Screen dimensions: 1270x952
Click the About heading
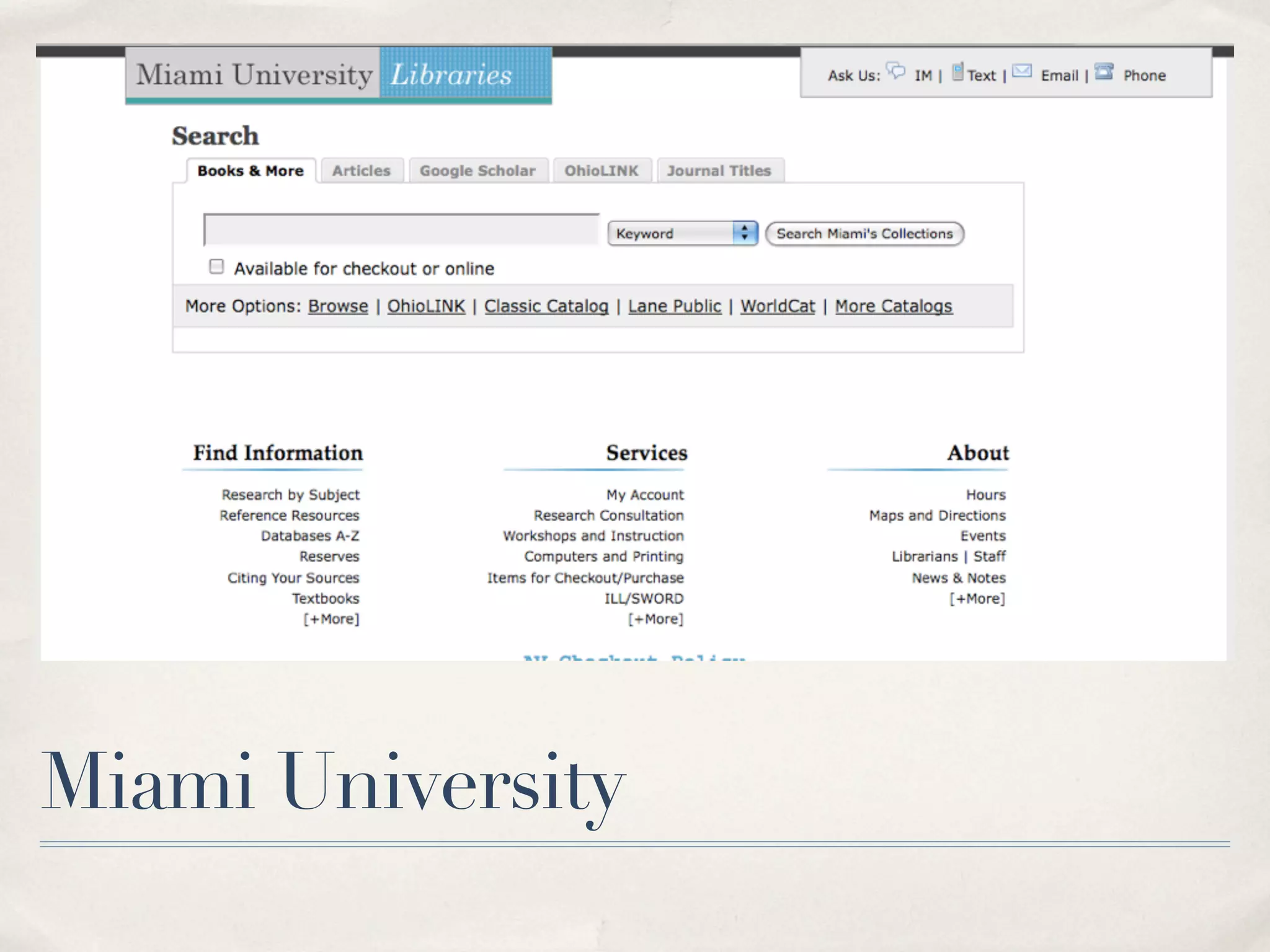pos(978,453)
